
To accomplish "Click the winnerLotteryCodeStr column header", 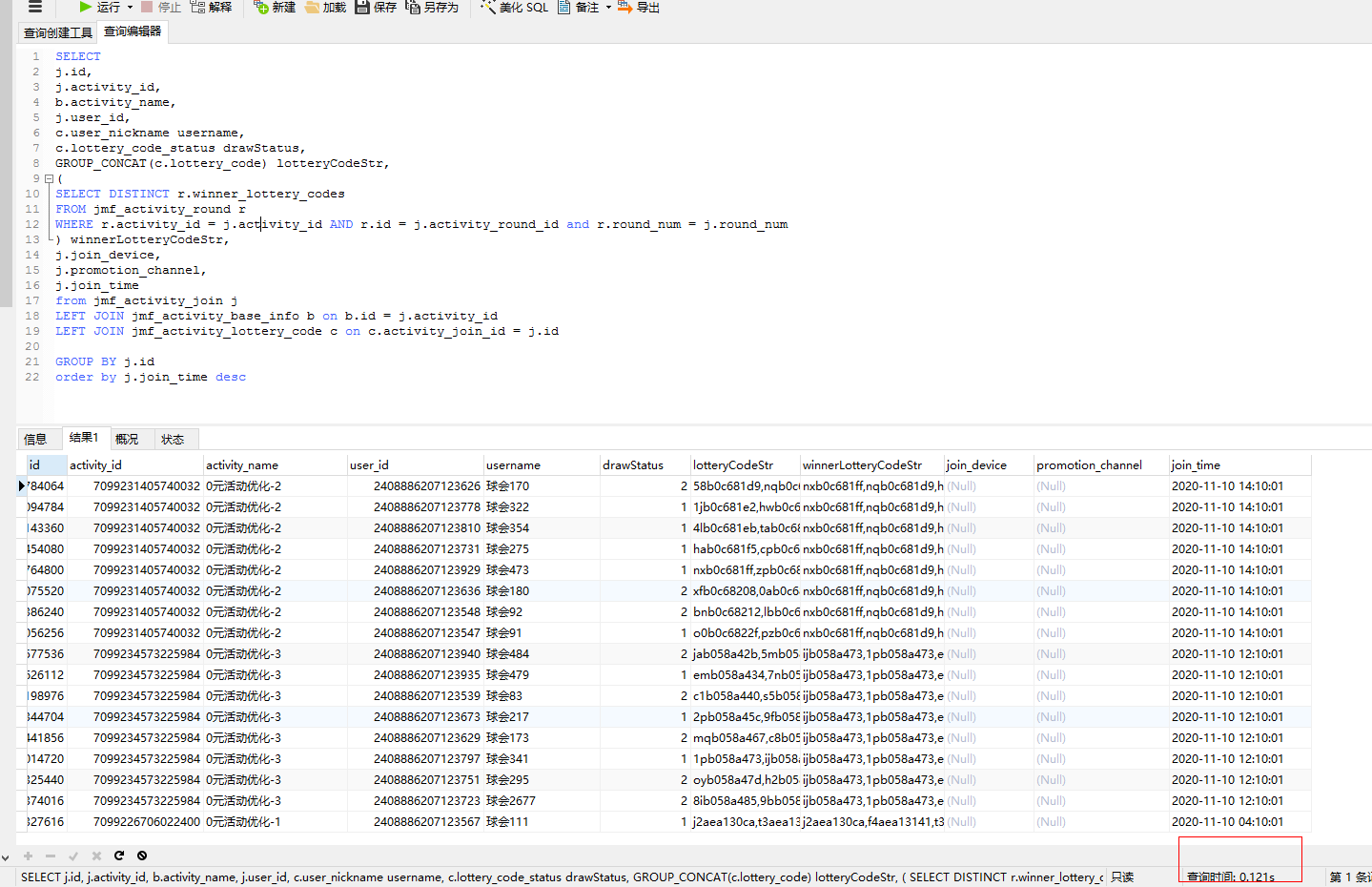I will click(x=872, y=464).
